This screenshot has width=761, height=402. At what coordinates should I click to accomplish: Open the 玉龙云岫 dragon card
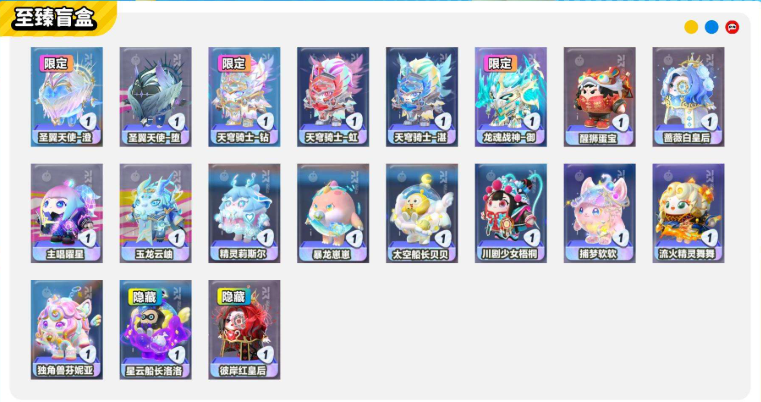click(155, 213)
